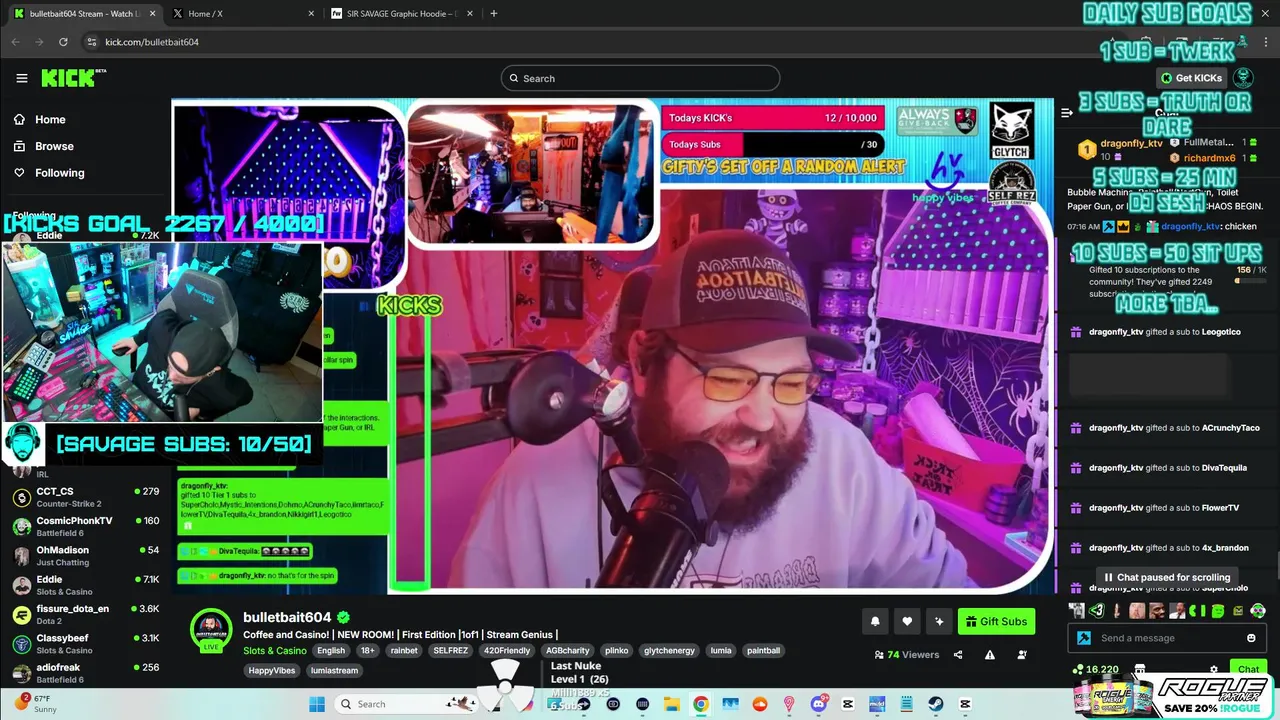Report the stream with warning icon

tap(990, 655)
